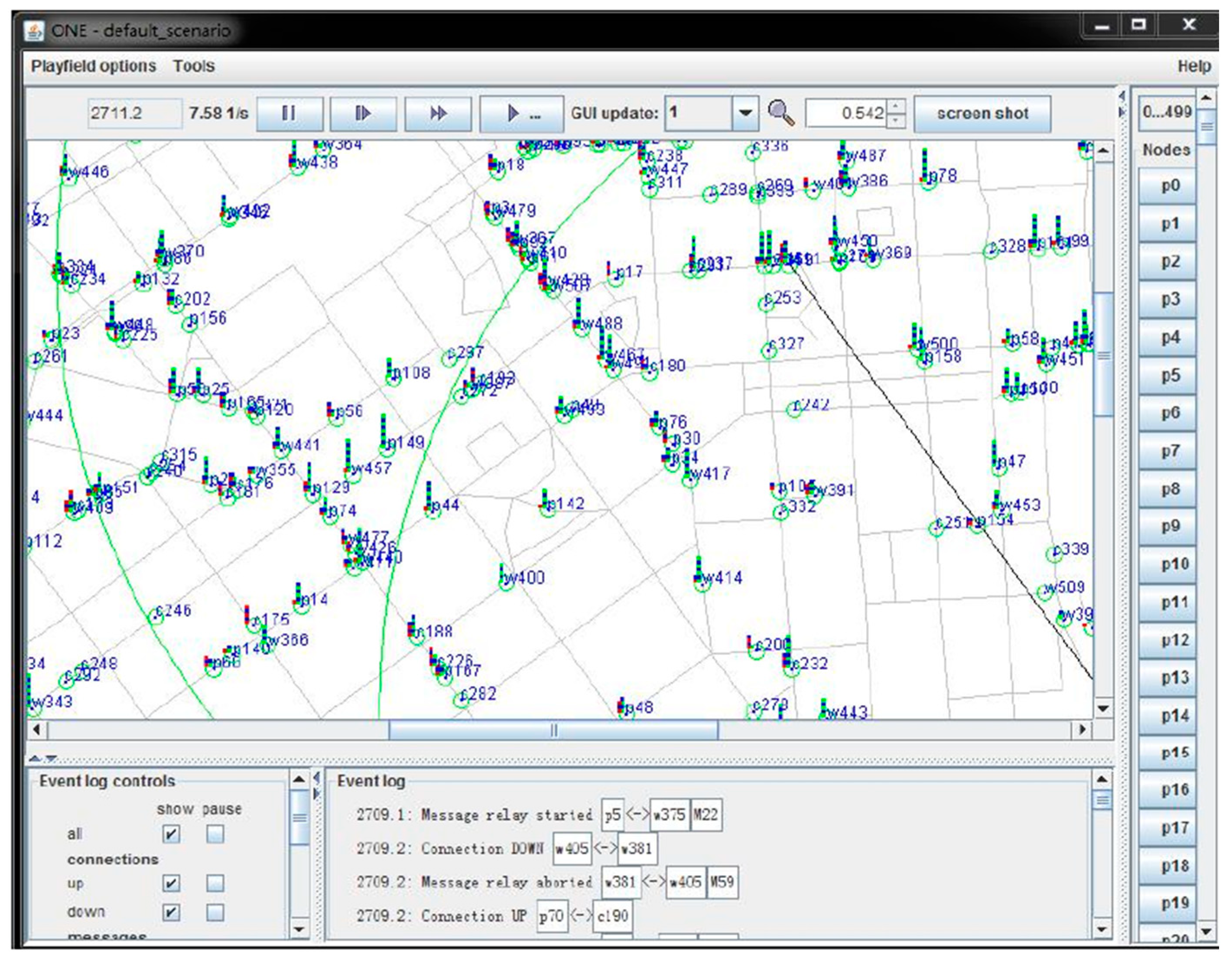The image size is (1232, 961).
Task: Open the GUI update dropdown
Action: 745,114
